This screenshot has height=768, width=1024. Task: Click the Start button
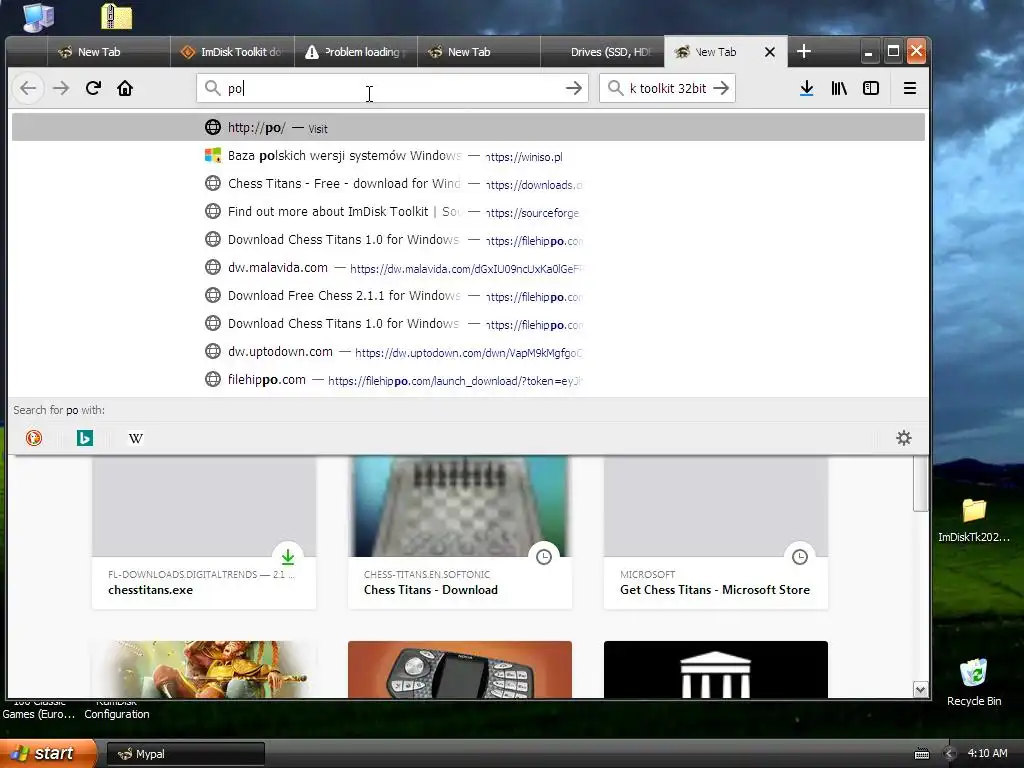(x=48, y=754)
